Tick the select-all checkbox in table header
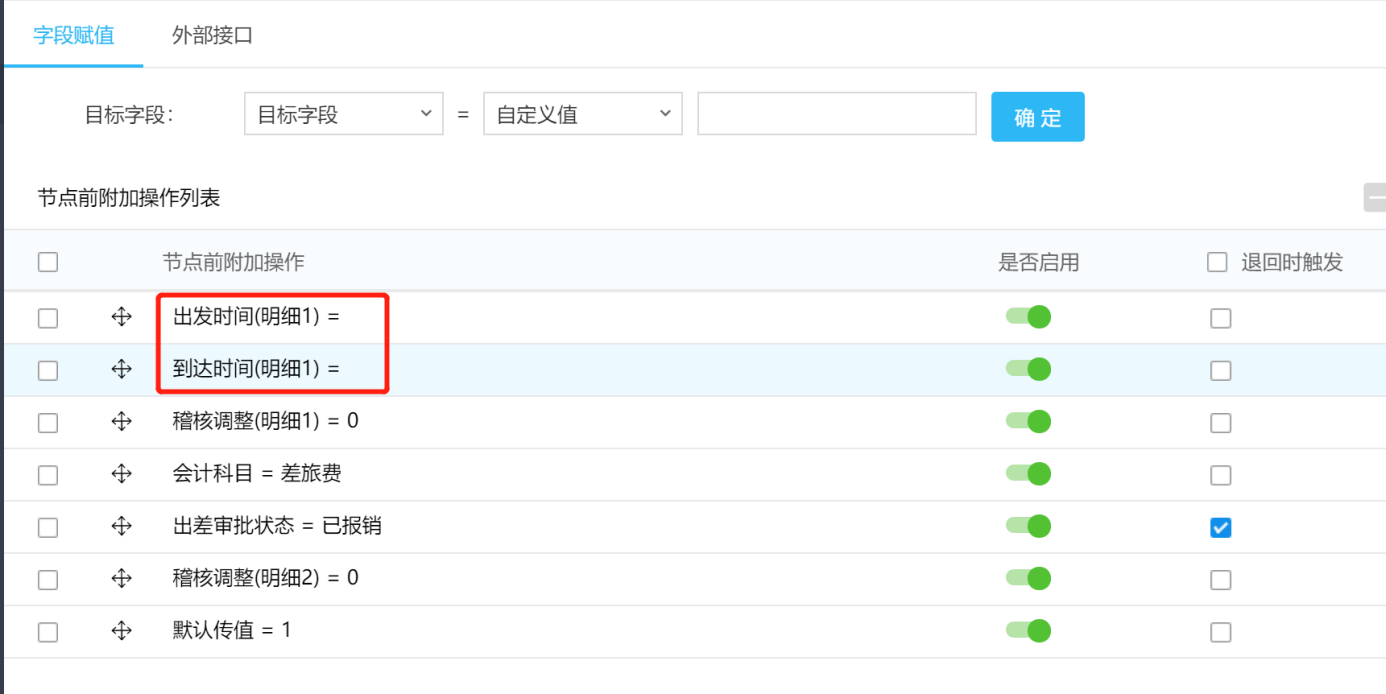 (48, 262)
